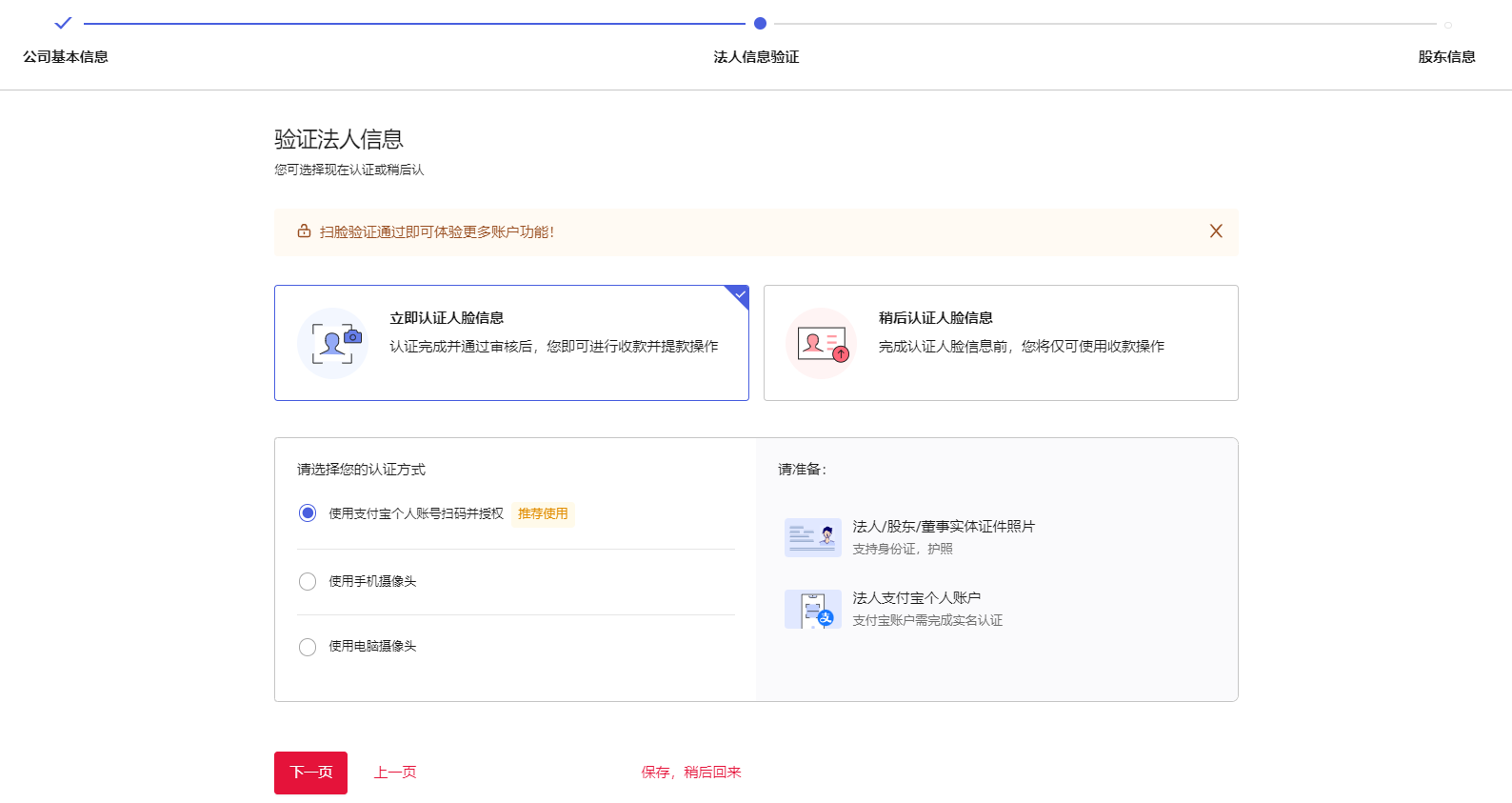Click the ID document photo illustration icon
The image size is (1512, 803).
(x=812, y=537)
